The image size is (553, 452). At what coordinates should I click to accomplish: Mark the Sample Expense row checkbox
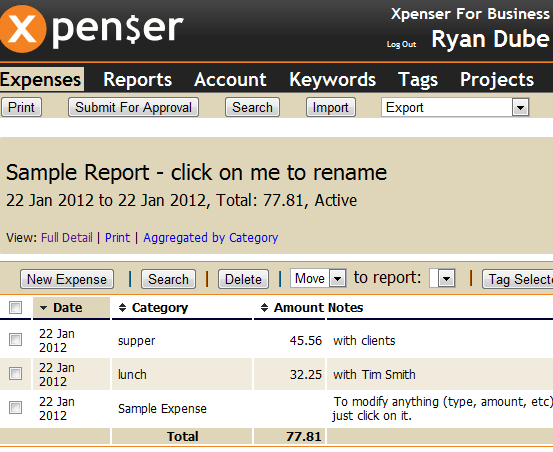coord(15,408)
